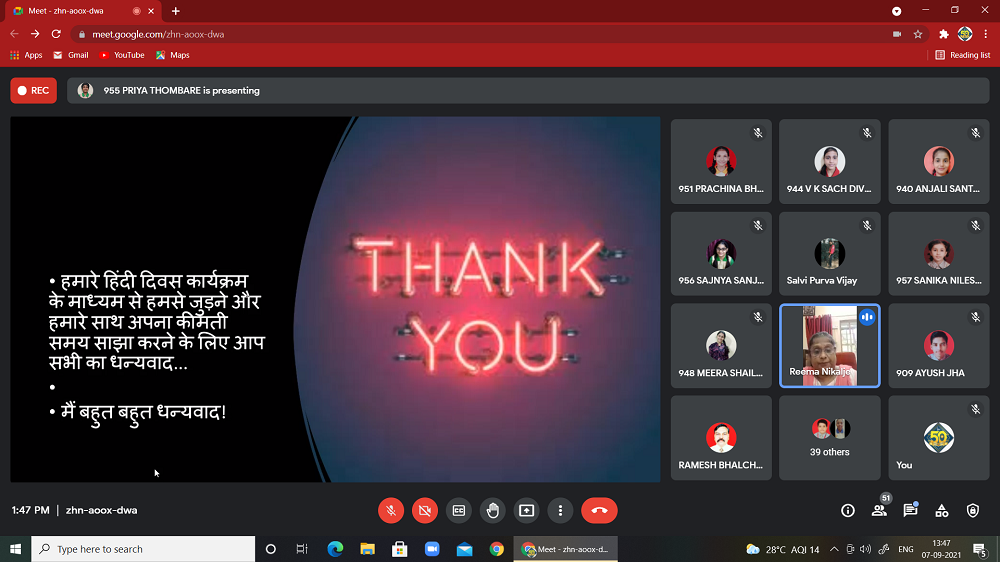
Task: Leave the call with red hang-up button
Action: click(599, 510)
